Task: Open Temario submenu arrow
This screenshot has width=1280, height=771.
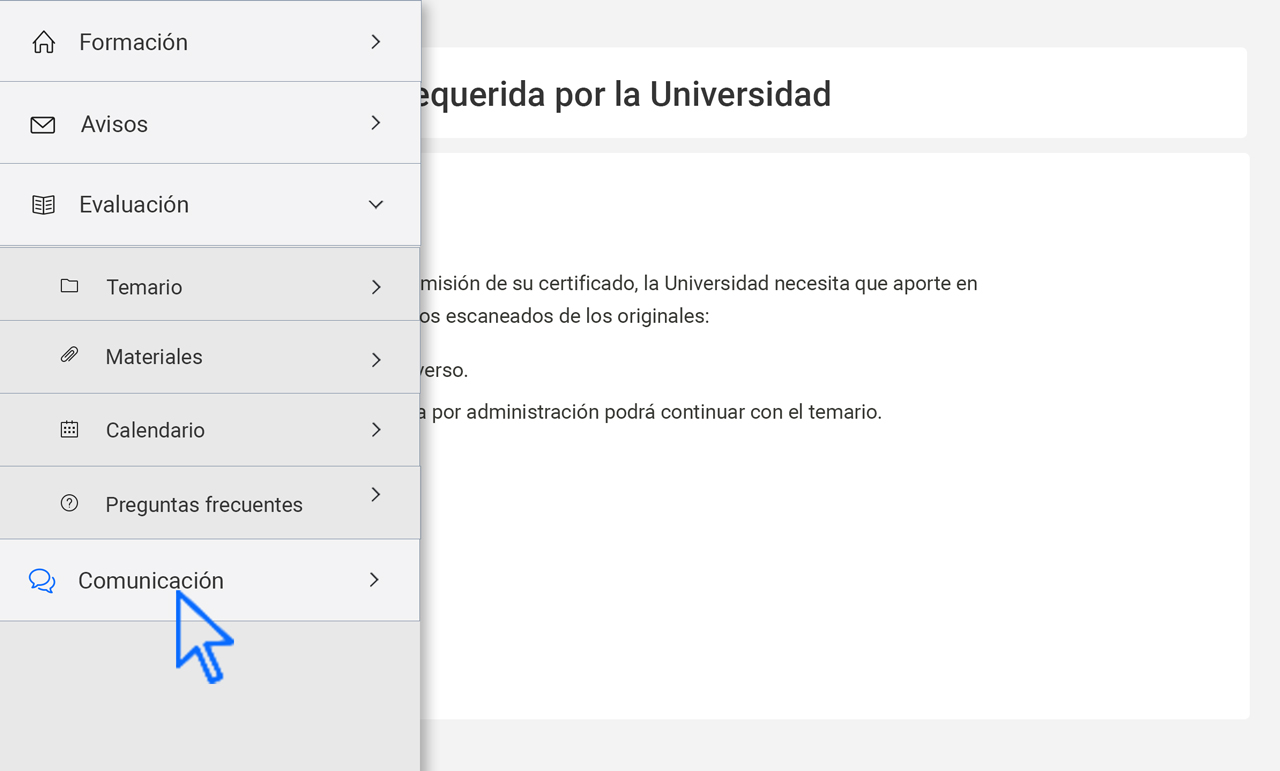Action: (376, 287)
